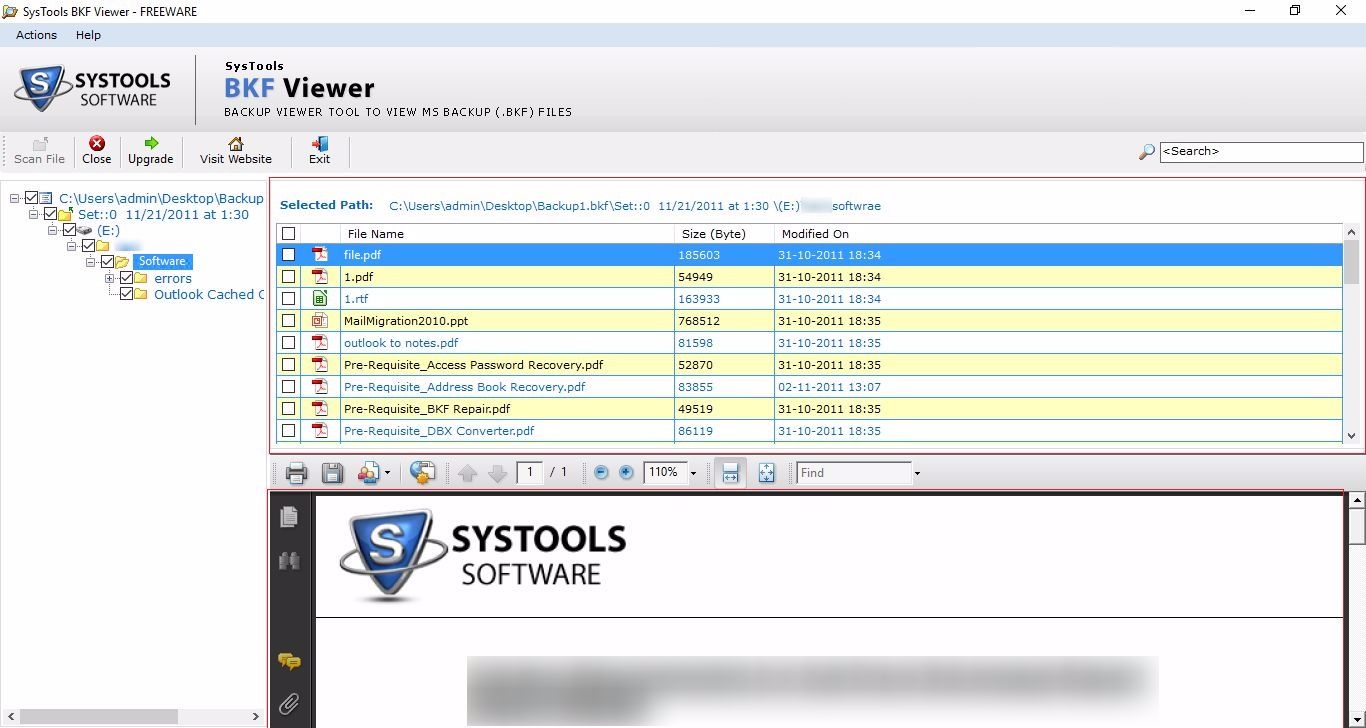Click the size value 768512
Image resolution: width=1366 pixels, height=728 pixels.
tap(699, 321)
